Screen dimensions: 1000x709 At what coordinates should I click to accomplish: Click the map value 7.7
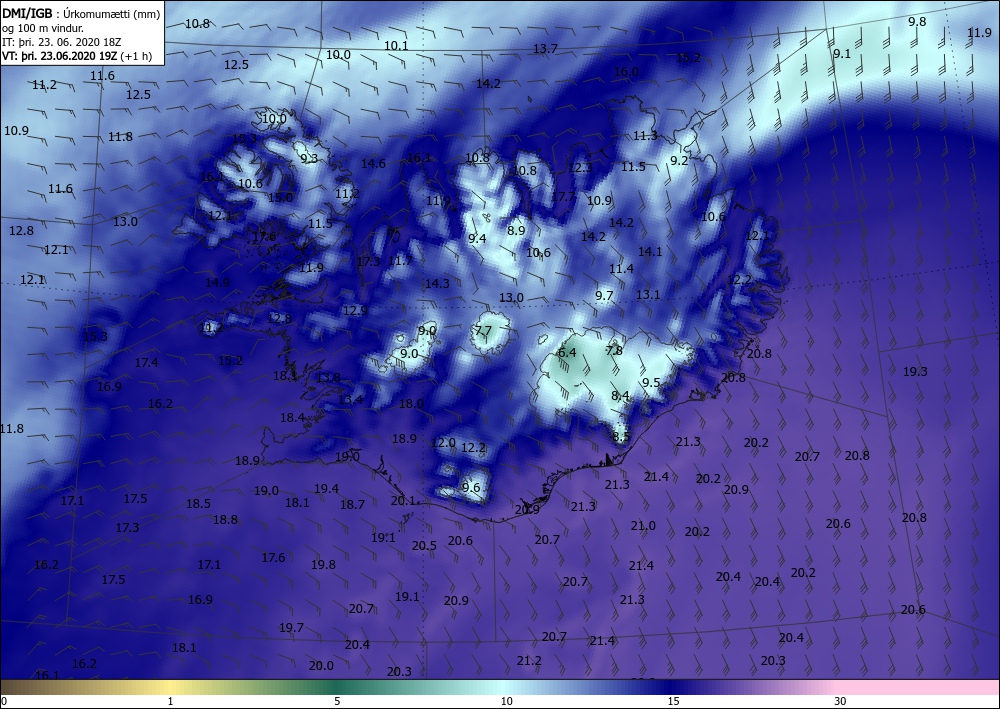483,330
